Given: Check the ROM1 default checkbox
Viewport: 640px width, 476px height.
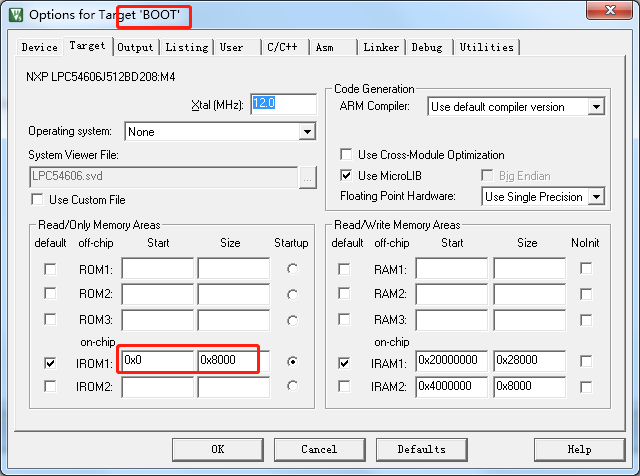Looking at the screenshot, I should tap(50, 269).
